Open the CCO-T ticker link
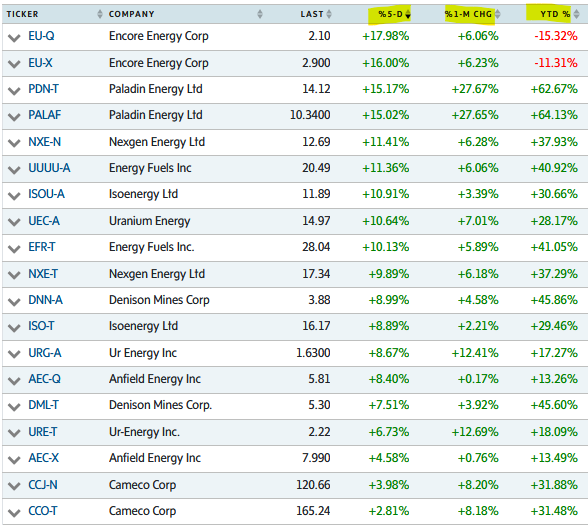Image resolution: width=588 pixels, height=525 pixels. (x=43, y=511)
